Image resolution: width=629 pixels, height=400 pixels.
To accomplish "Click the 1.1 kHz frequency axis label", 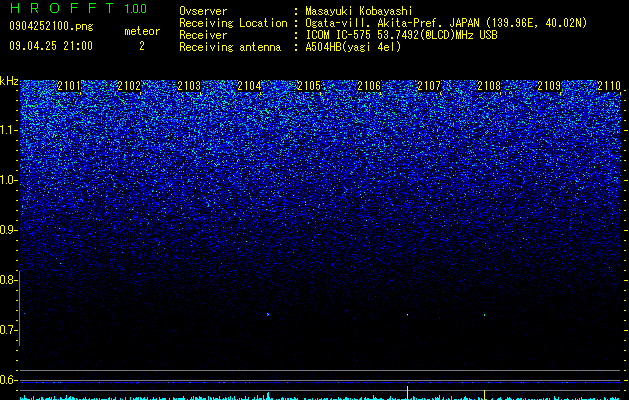I will pos(8,130).
